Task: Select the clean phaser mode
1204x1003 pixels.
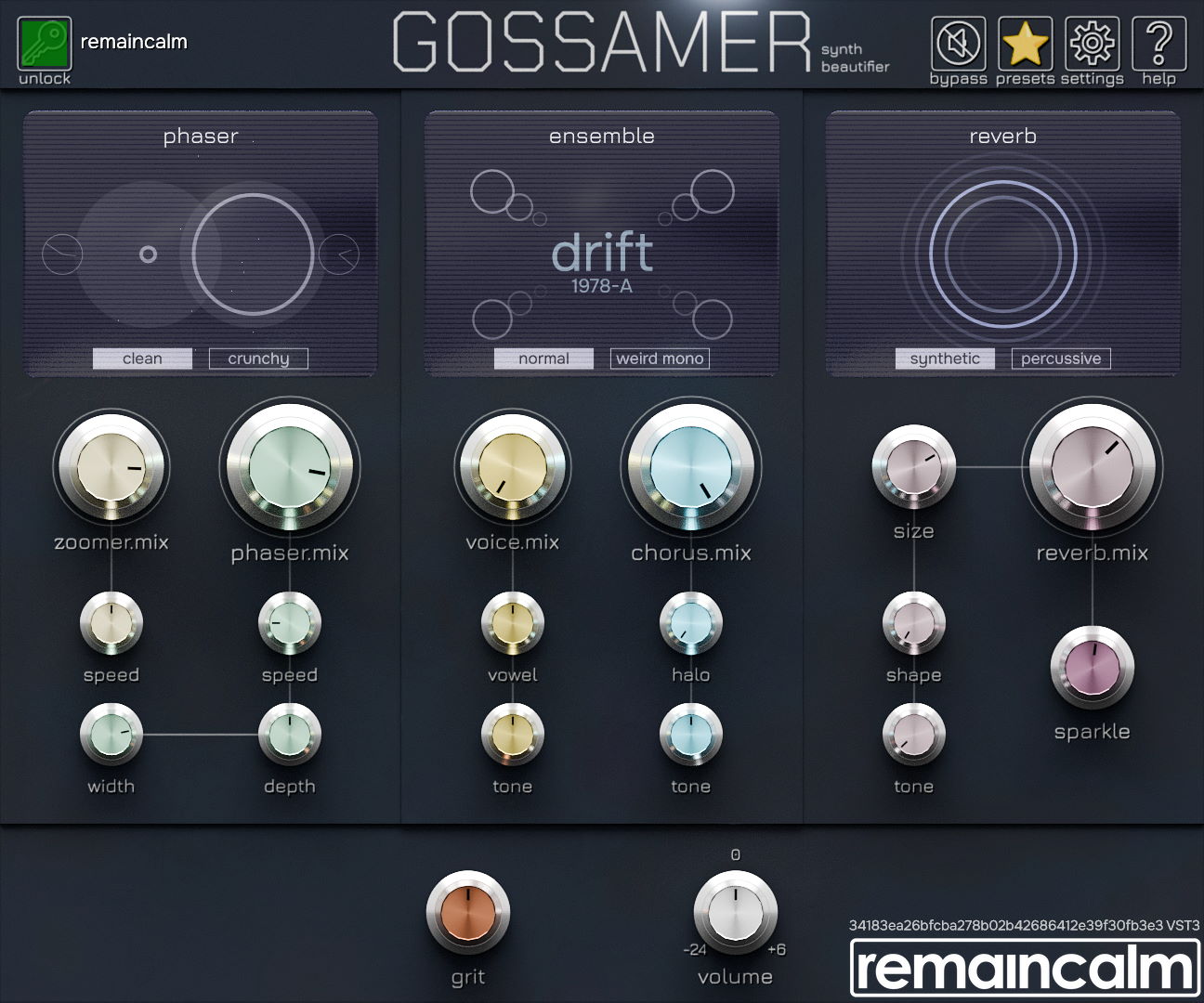Action: pos(142,358)
